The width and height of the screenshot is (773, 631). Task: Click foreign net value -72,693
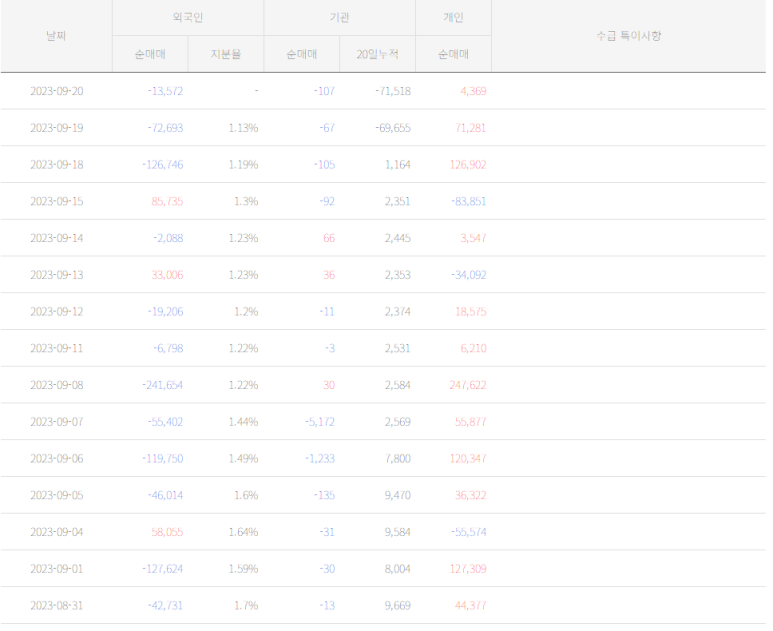tap(165, 128)
